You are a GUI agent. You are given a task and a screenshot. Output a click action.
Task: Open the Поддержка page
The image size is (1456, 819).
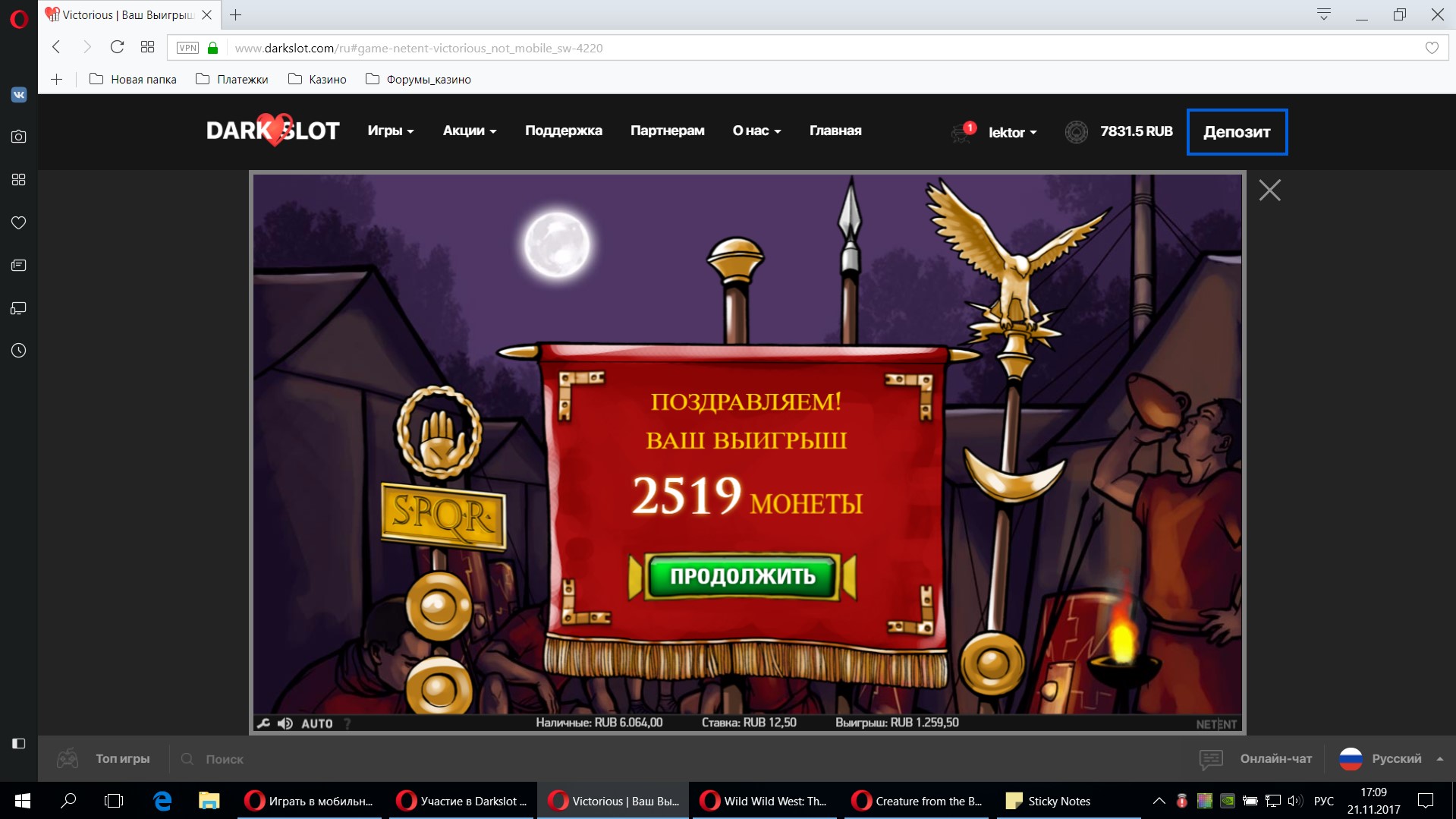tap(564, 131)
